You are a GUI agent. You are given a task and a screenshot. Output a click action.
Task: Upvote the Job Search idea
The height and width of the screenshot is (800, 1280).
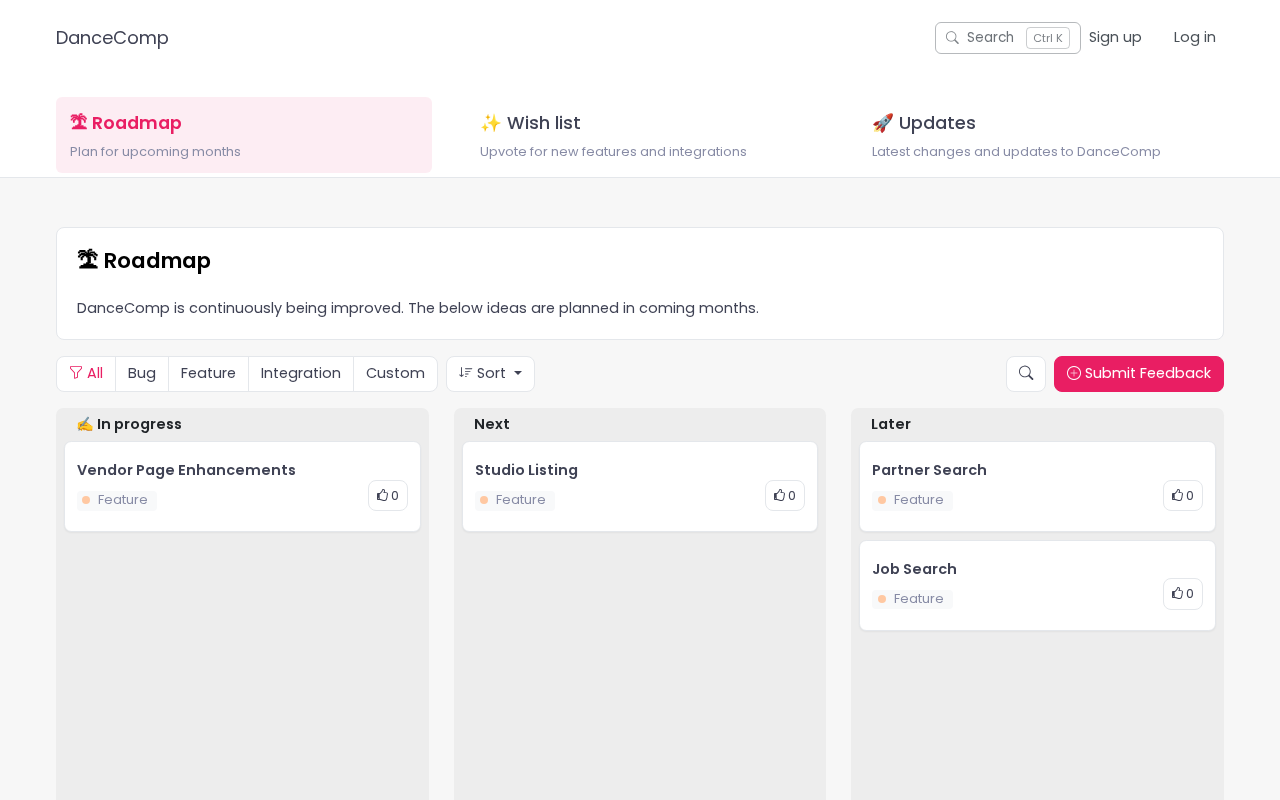[1183, 594]
